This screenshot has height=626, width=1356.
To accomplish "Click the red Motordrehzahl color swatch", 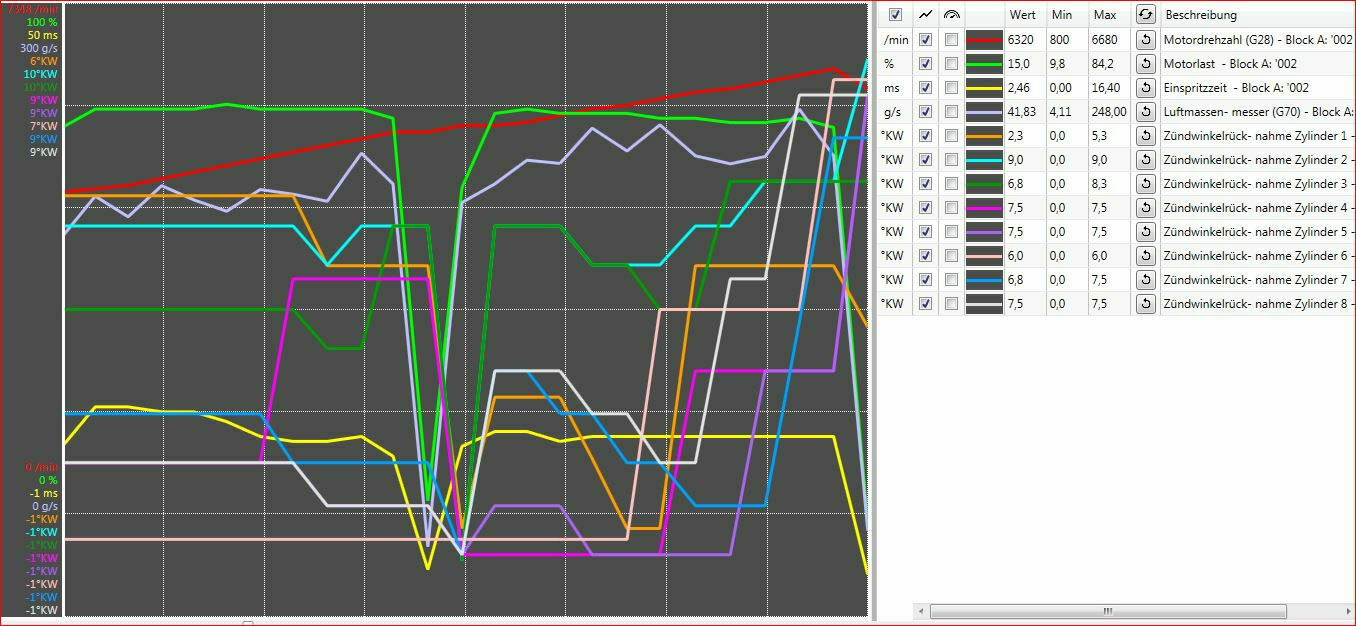I will pyautogui.click(x=984, y=40).
